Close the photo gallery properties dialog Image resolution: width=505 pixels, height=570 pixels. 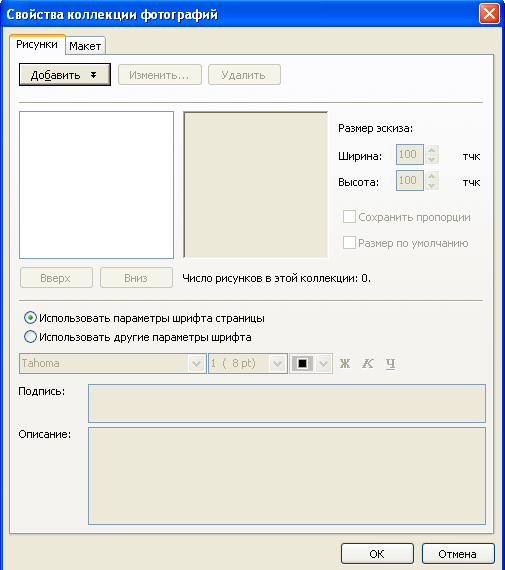coord(489,14)
